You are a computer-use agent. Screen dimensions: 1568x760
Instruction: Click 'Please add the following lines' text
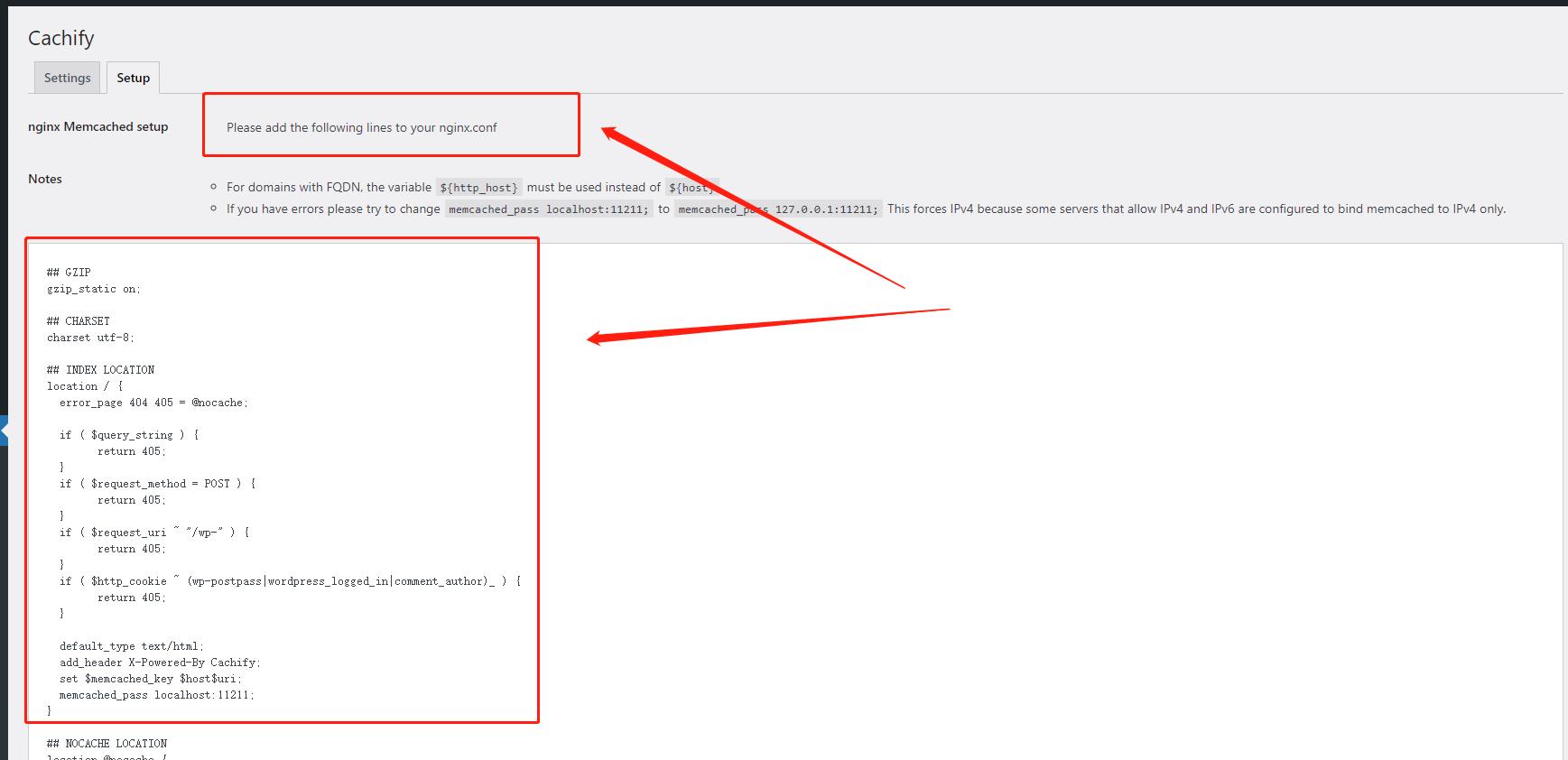tap(361, 127)
